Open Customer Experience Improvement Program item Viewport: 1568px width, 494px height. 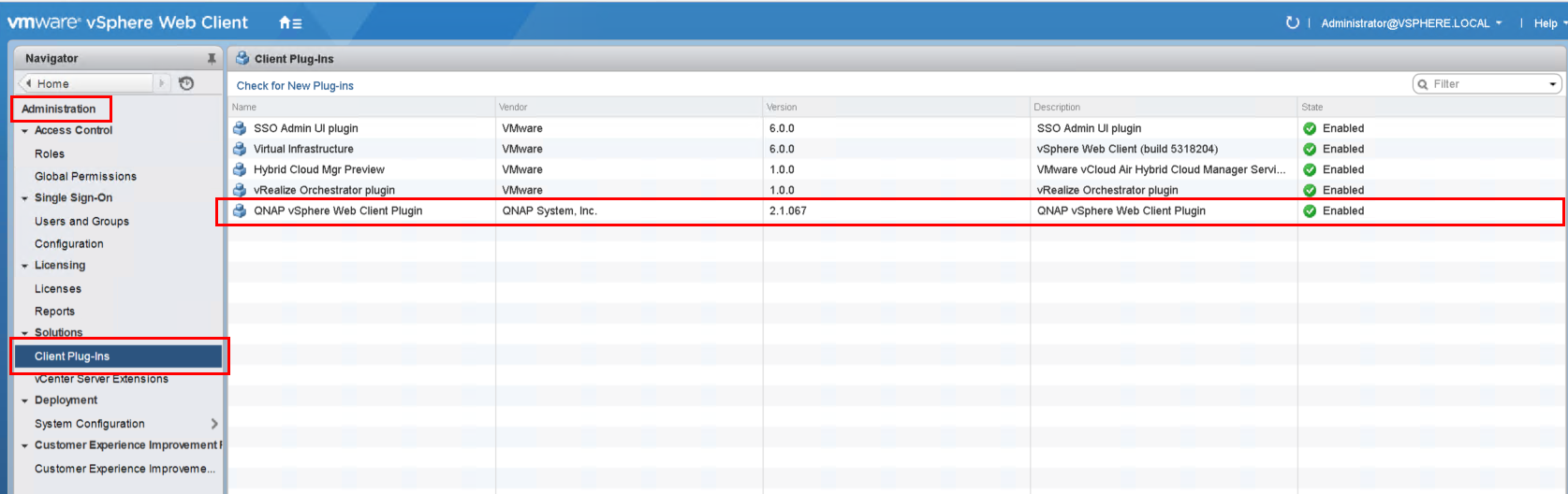click(x=125, y=468)
